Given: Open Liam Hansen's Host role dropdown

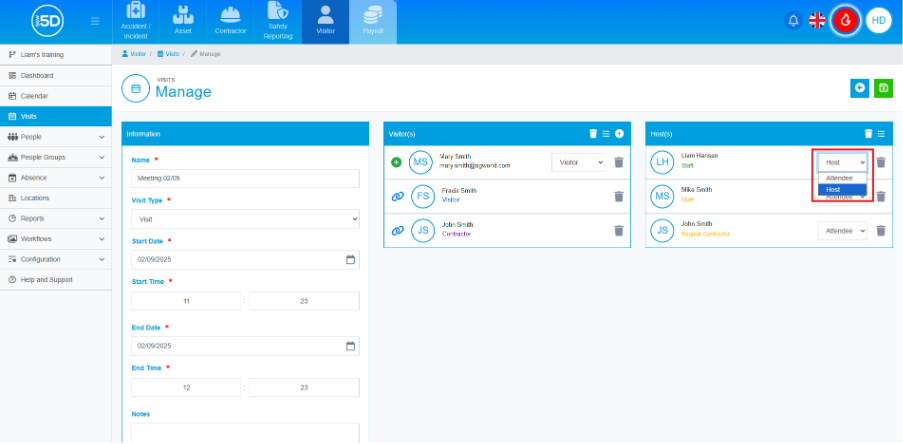Looking at the screenshot, I should (843, 162).
